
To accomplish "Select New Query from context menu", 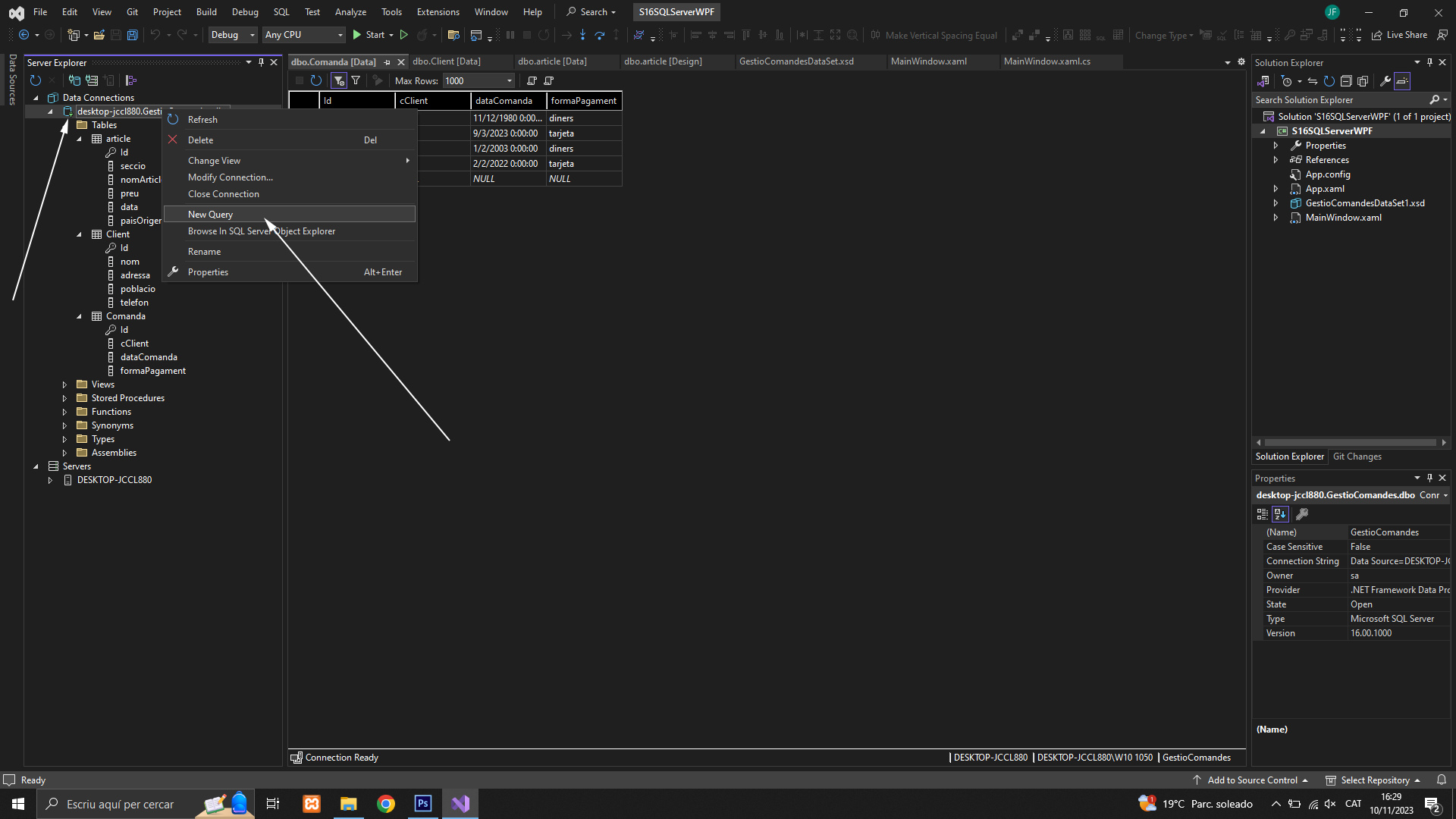I will pyautogui.click(x=211, y=215).
